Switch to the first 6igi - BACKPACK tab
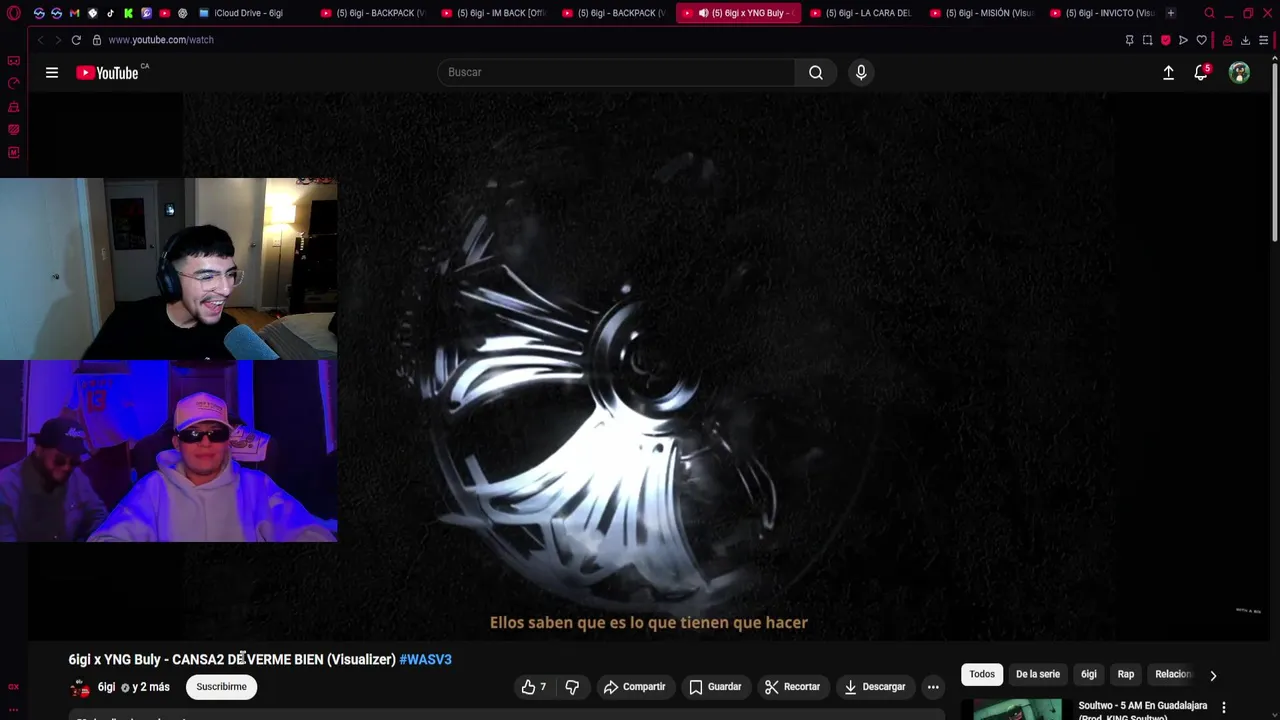Screen dimensions: 1280x720 click(375, 13)
